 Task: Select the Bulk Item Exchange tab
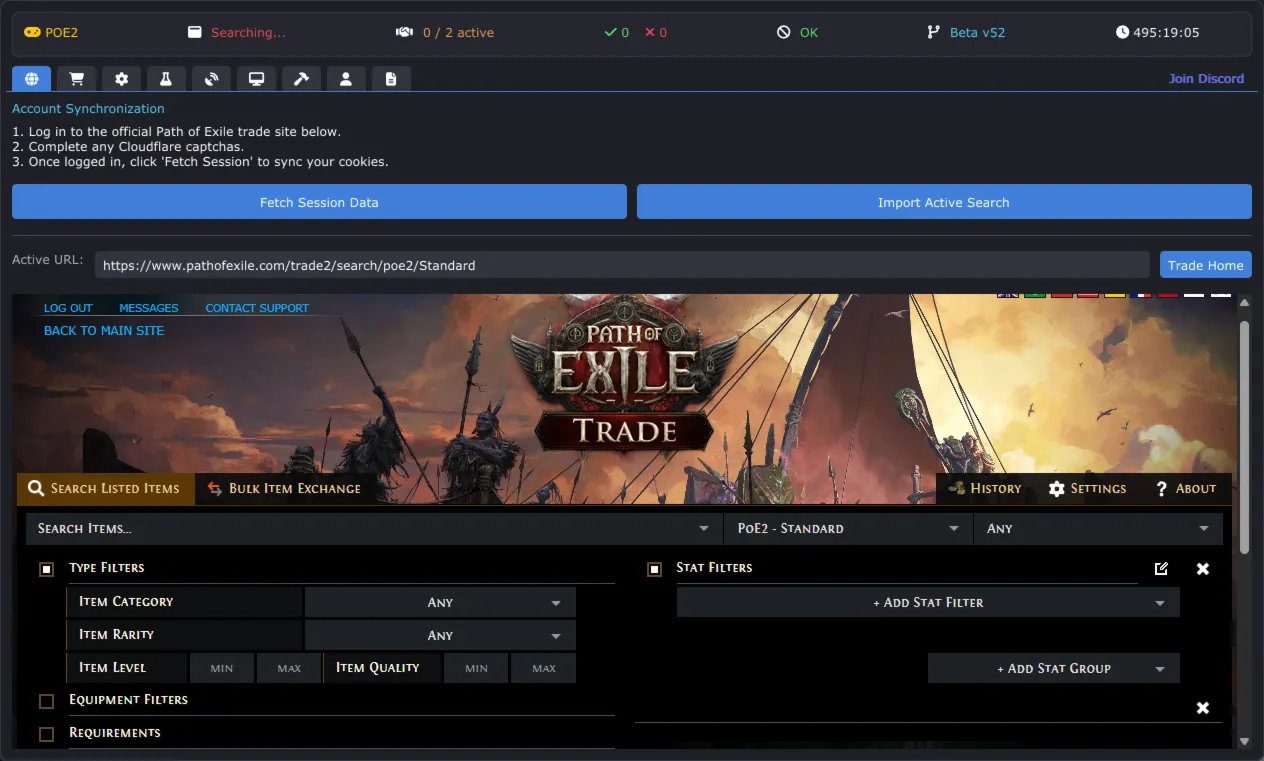coord(284,488)
